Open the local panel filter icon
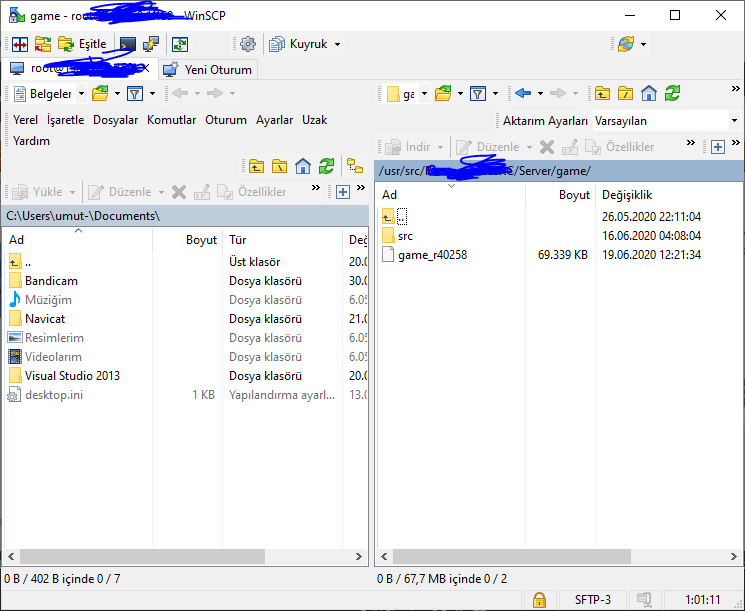 point(135,93)
